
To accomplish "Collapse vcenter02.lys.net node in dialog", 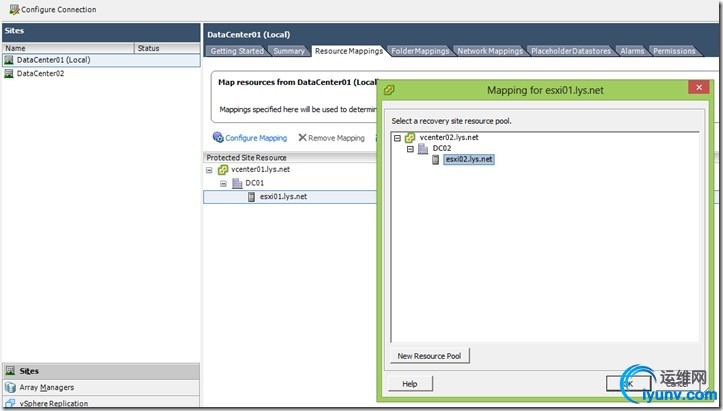I will pos(397,138).
